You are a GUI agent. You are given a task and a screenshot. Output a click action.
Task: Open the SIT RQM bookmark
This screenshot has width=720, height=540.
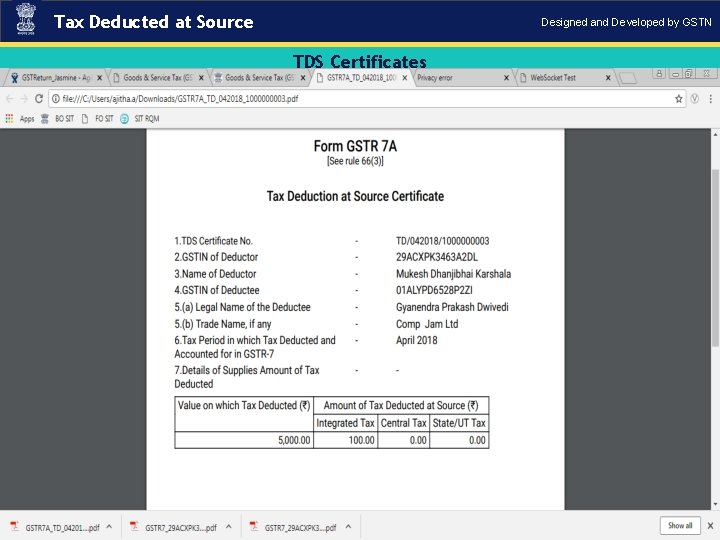pos(140,119)
